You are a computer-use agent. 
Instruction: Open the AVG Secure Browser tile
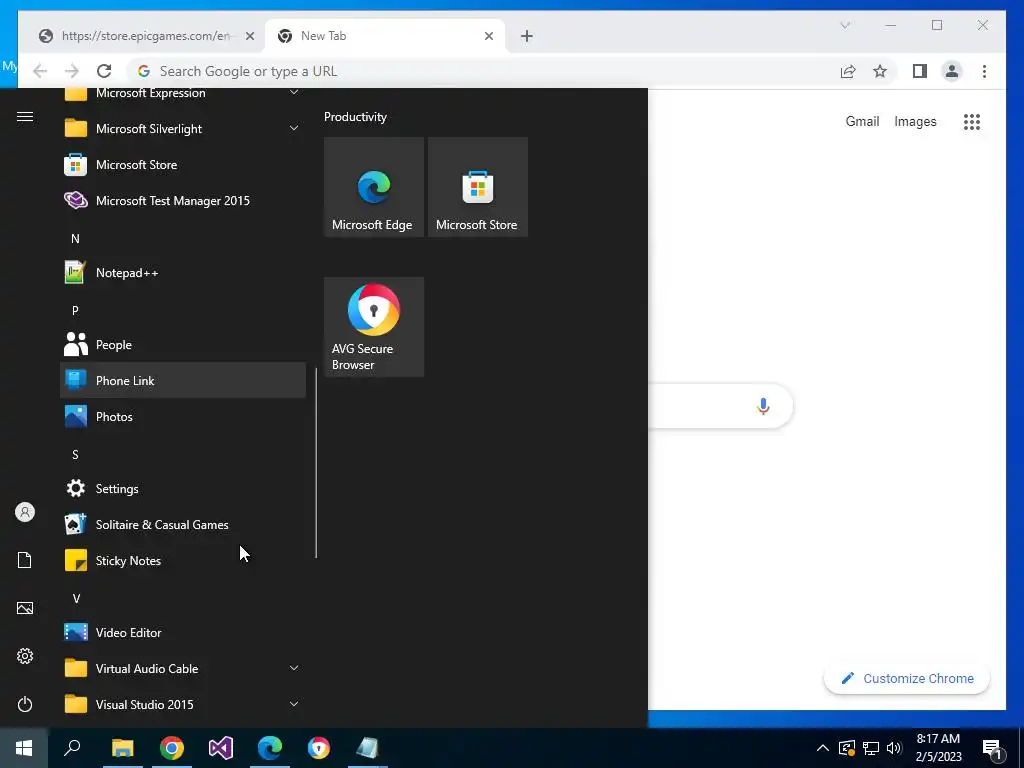pos(374,327)
